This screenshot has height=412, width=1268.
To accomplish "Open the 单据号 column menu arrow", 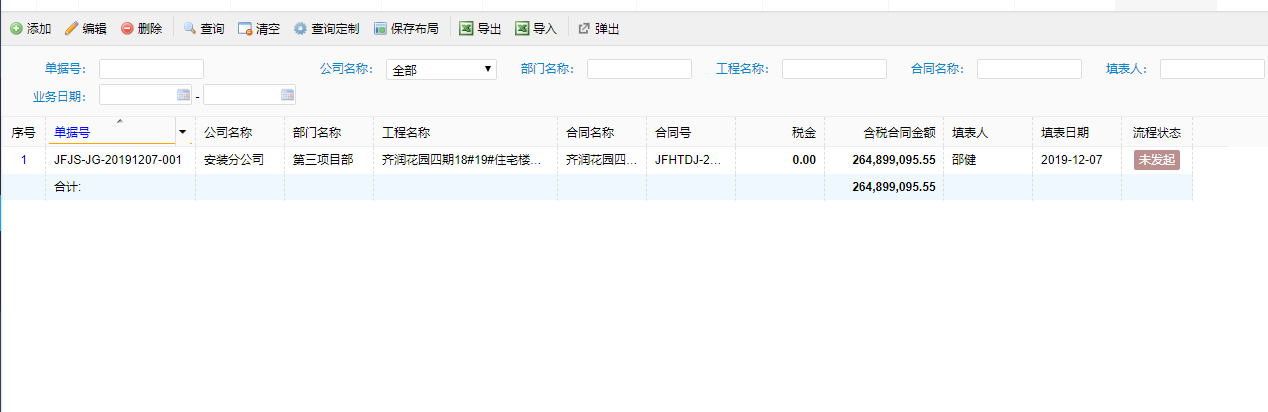I will click(182, 132).
